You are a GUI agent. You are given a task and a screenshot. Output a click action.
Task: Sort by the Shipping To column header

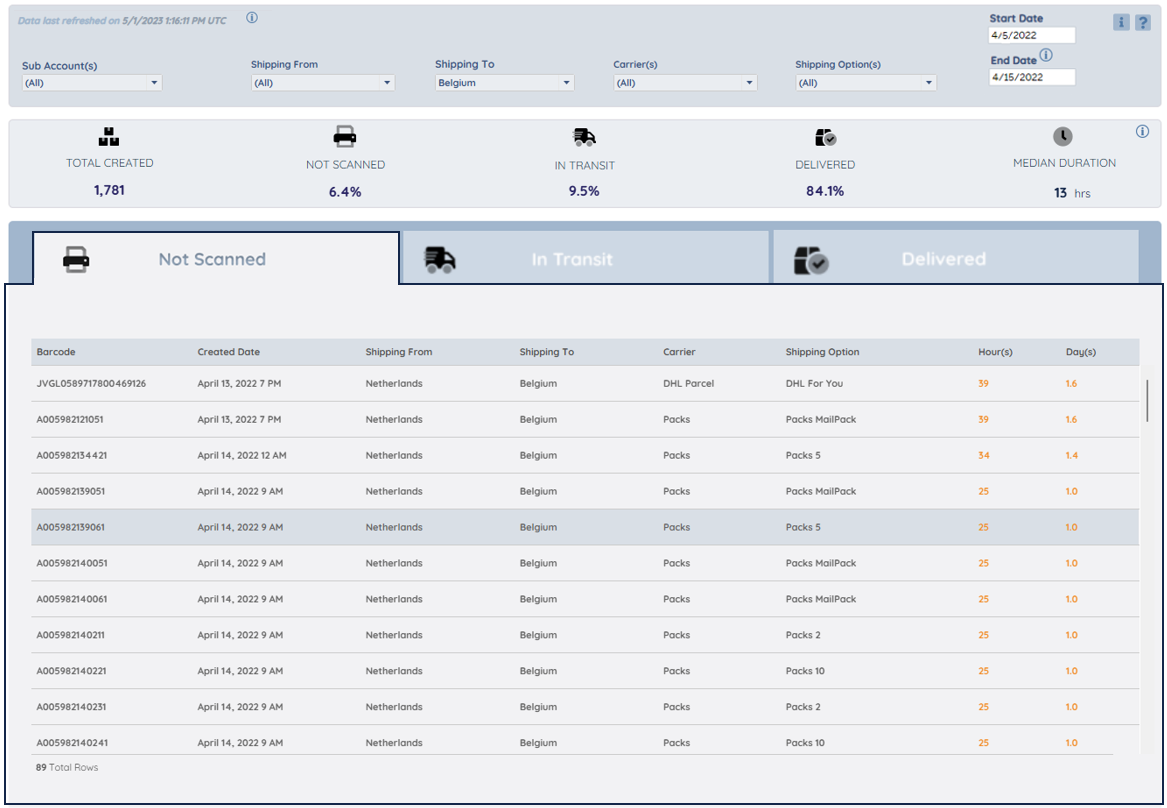click(x=546, y=352)
